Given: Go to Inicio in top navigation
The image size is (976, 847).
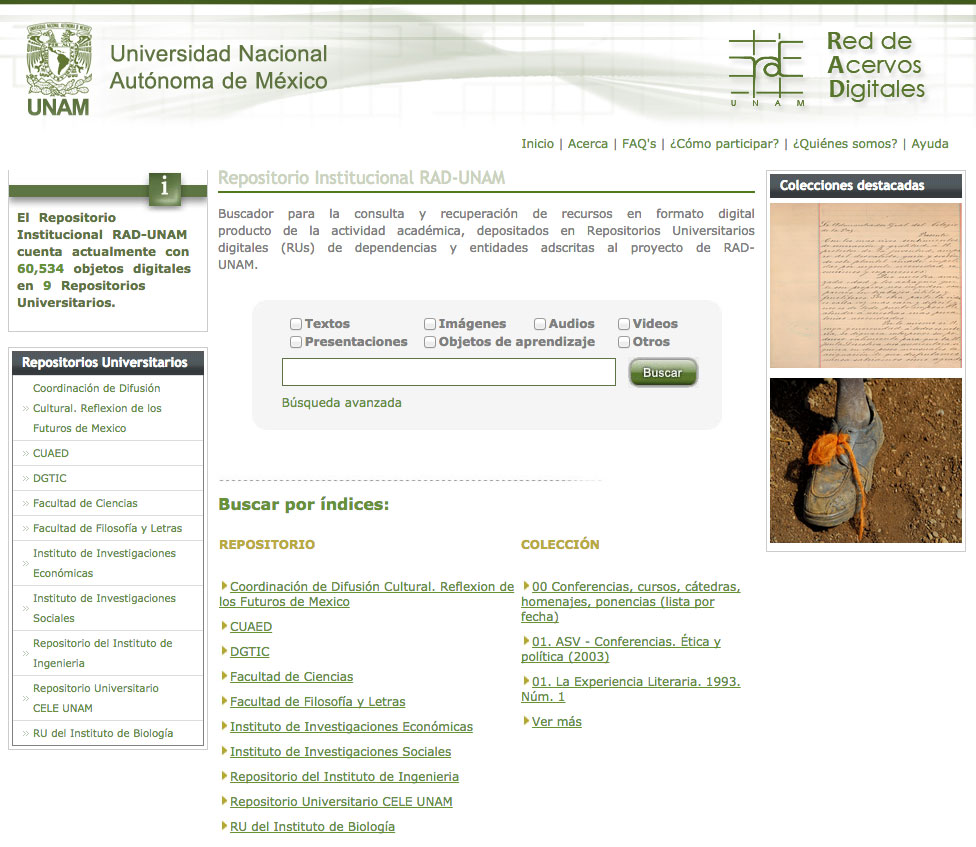Looking at the screenshot, I should click(x=537, y=144).
